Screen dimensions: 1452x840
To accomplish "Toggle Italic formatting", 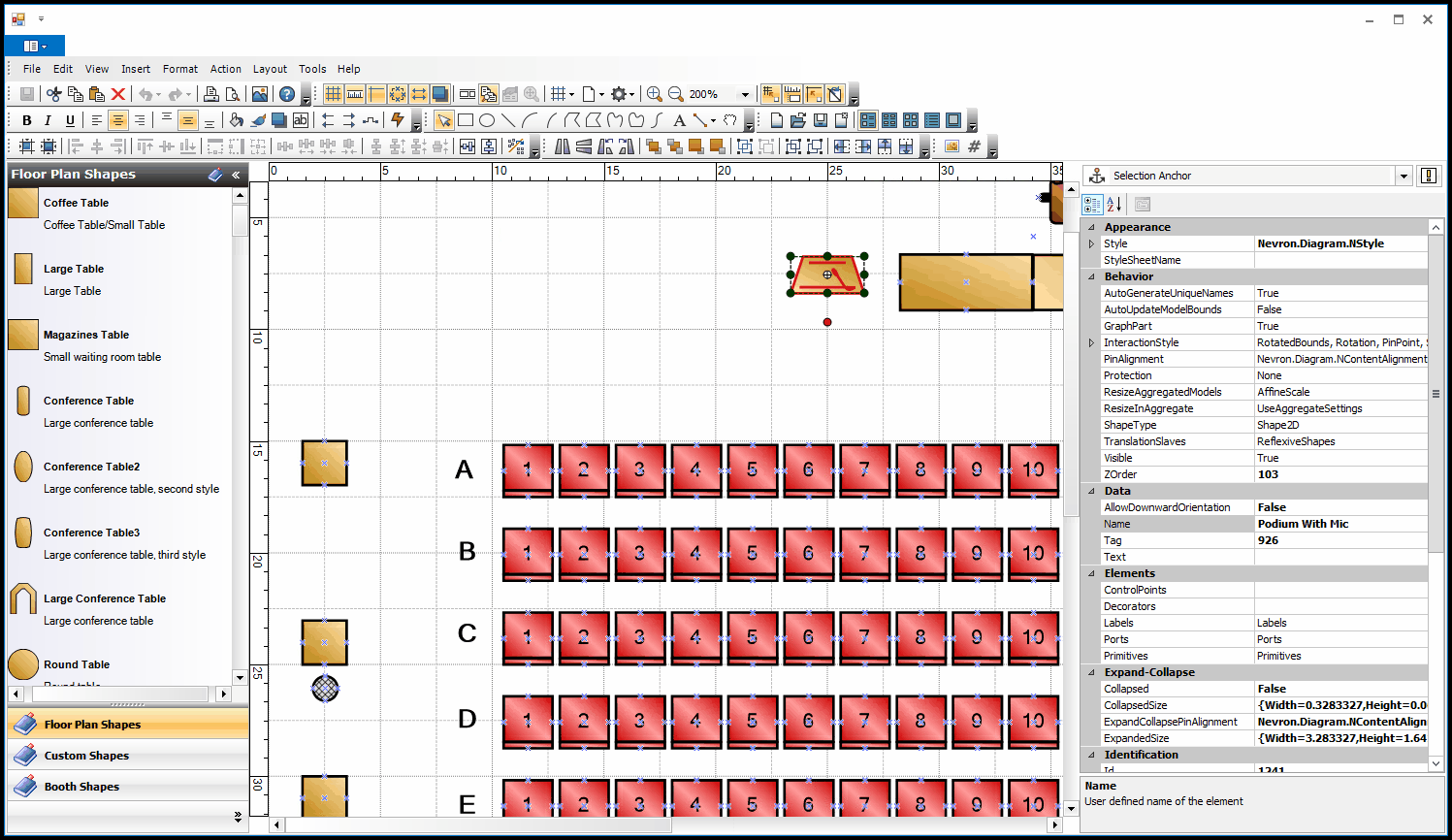I will click(x=48, y=120).
